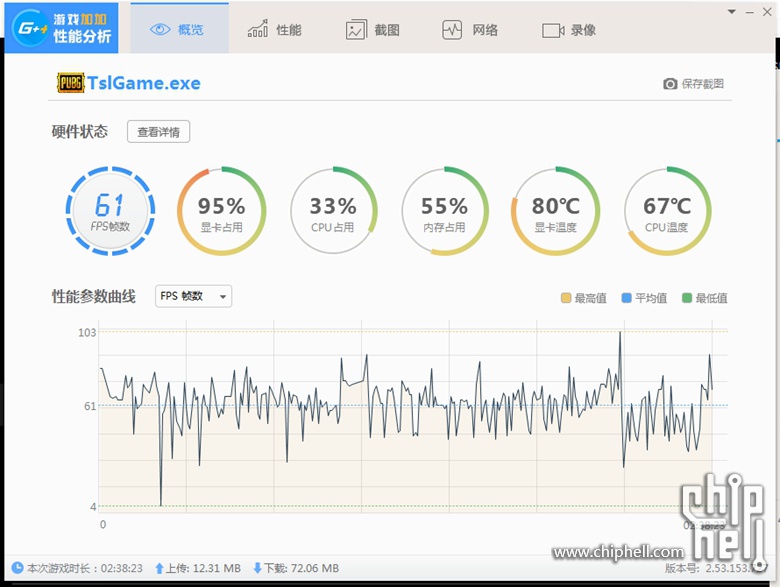Expand the FPS 帧数 parameter dropdown
Screen dimensions: 780x587
click(x=194, y=296)
